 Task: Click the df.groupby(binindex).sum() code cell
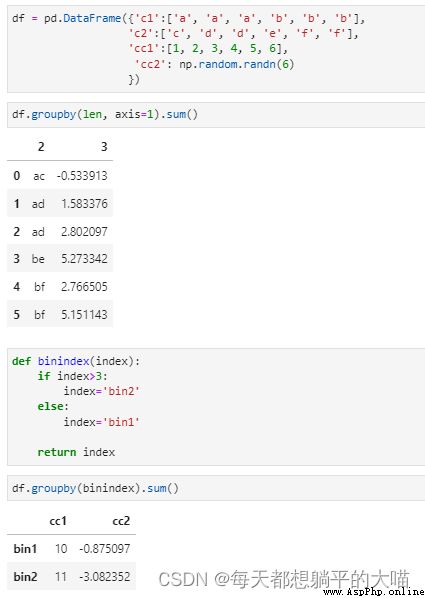(x=216, y=488)
